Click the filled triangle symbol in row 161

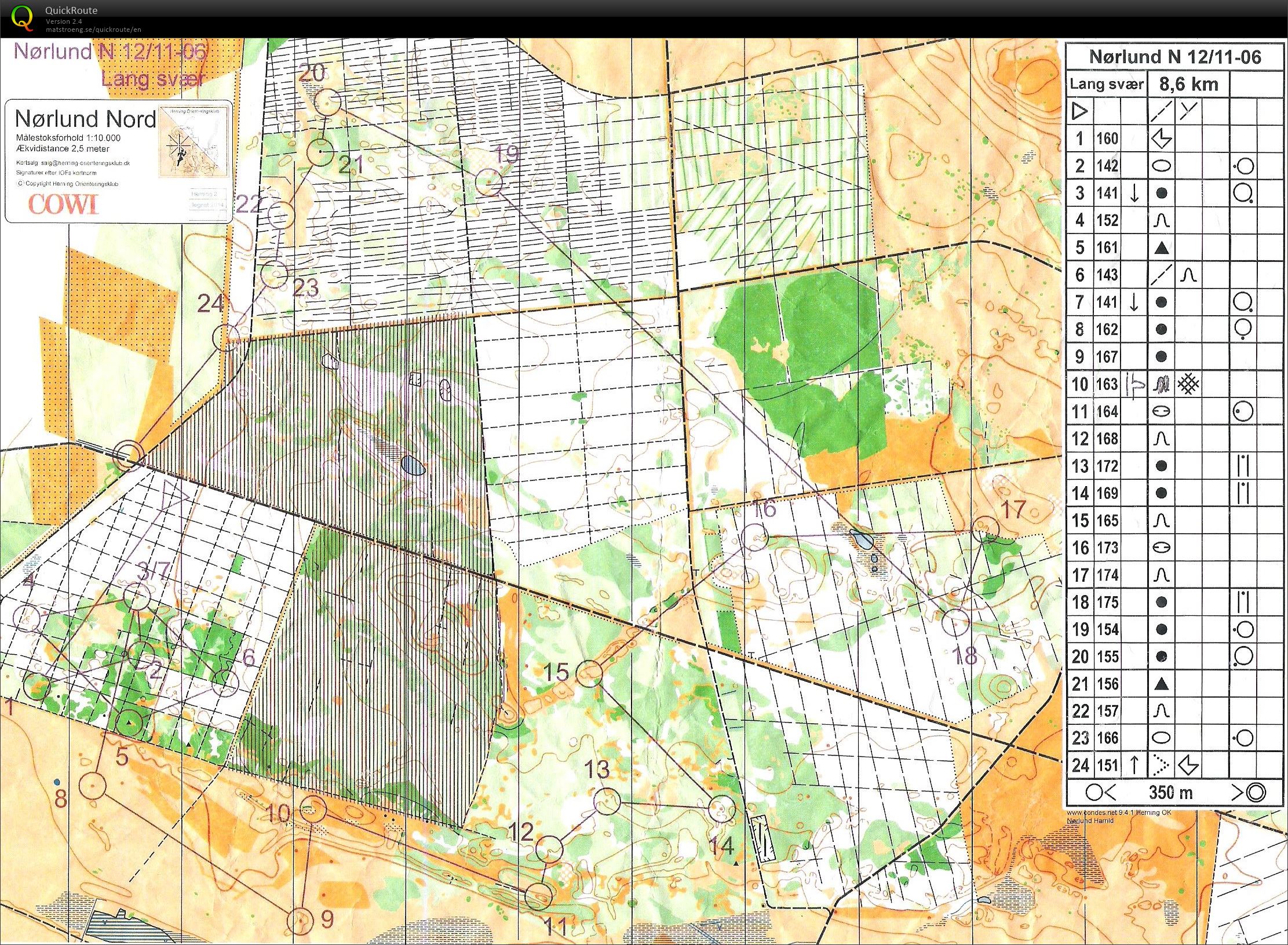[1161, 248]
